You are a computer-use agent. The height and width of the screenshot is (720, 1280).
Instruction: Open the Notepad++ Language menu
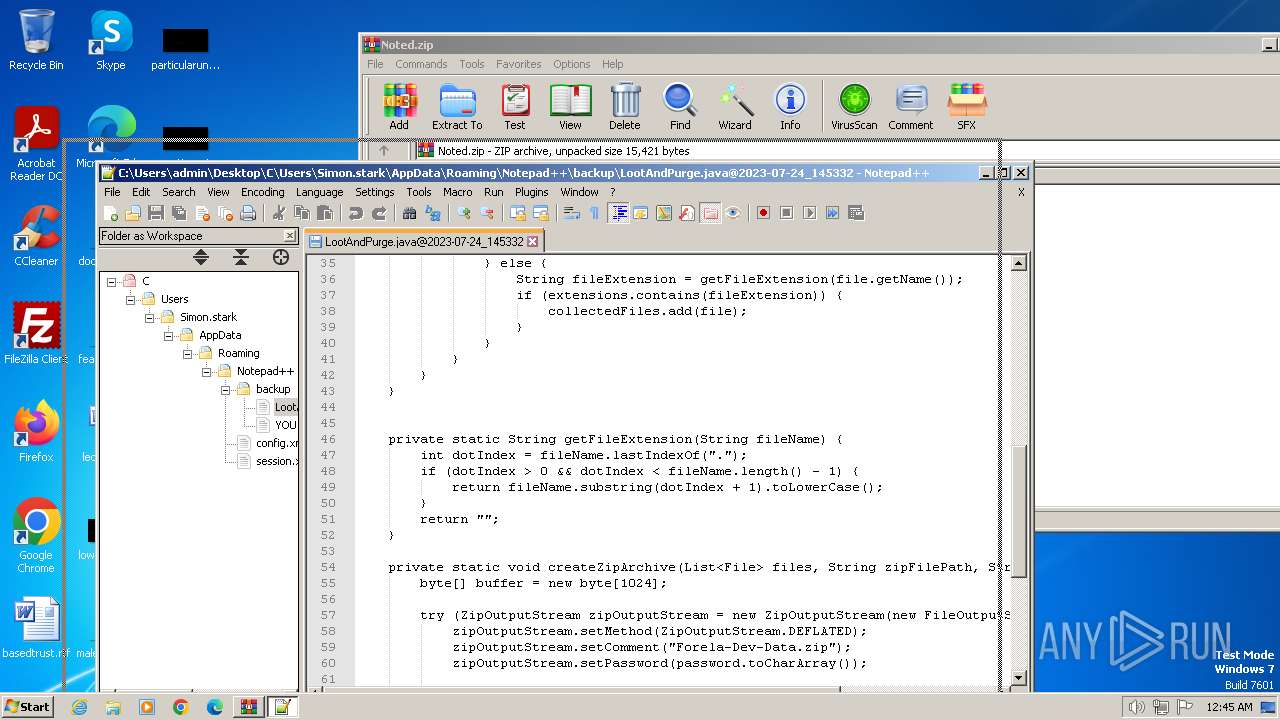point(319,192)
